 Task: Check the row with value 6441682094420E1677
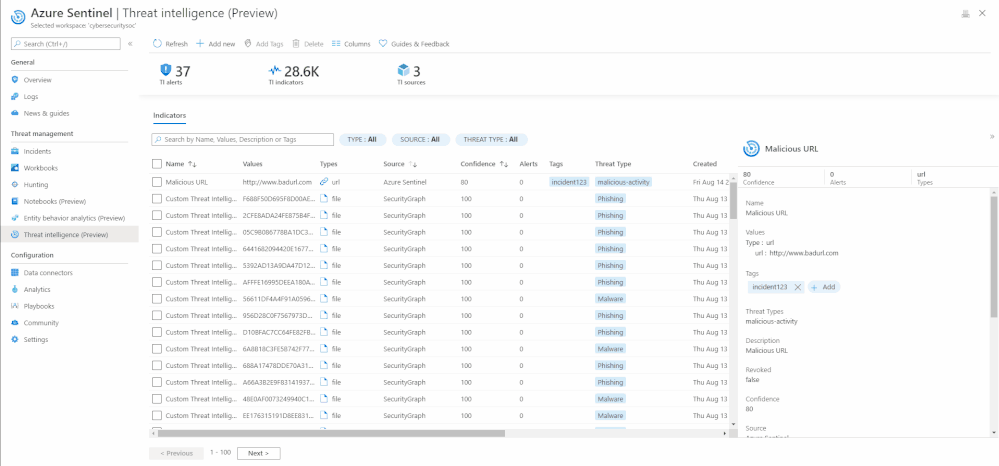click(x=157, y=249)
